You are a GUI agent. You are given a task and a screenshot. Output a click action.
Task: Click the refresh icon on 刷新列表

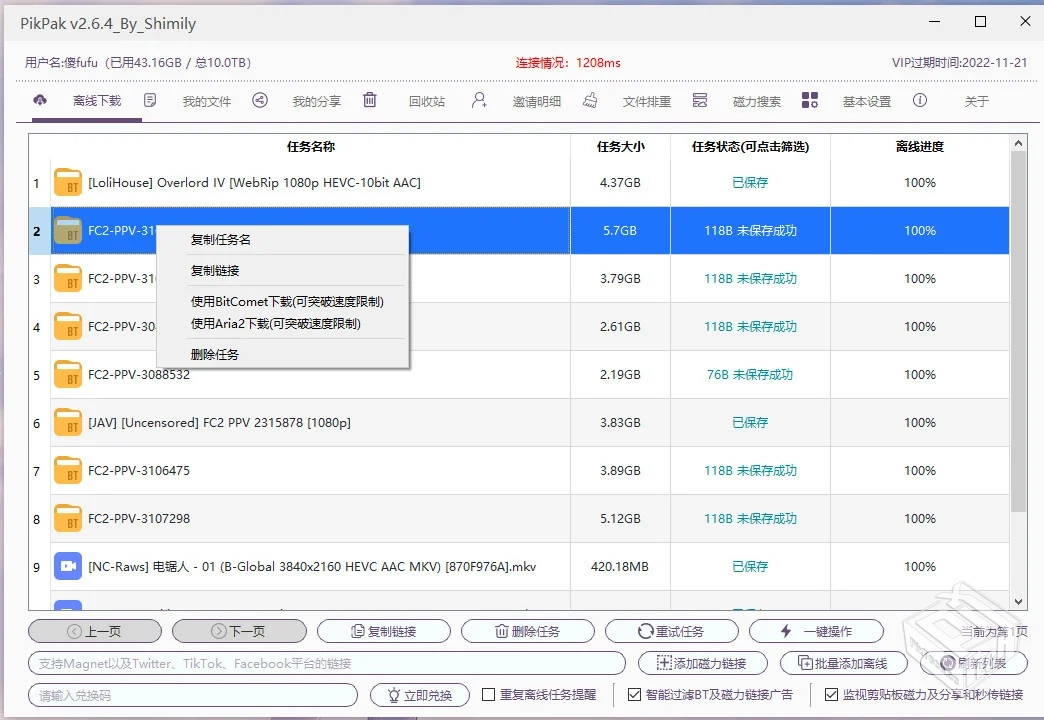[x=949, y=663]
